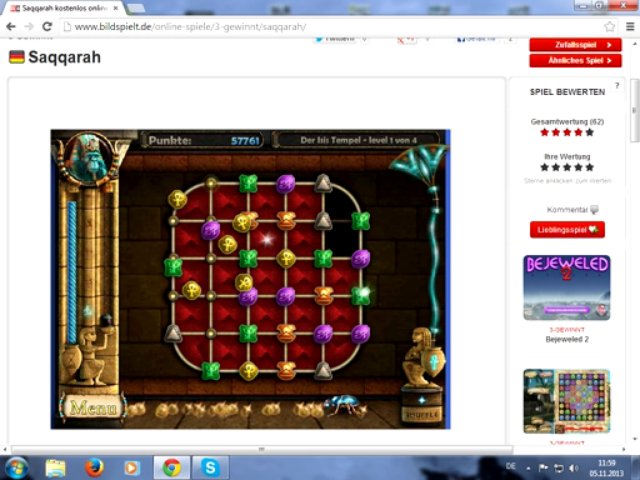The width and height of the screenshot is (640, 480).
Task: Open the Bejeweled 2 thumbnail
Action: click(x=566, y=288)
